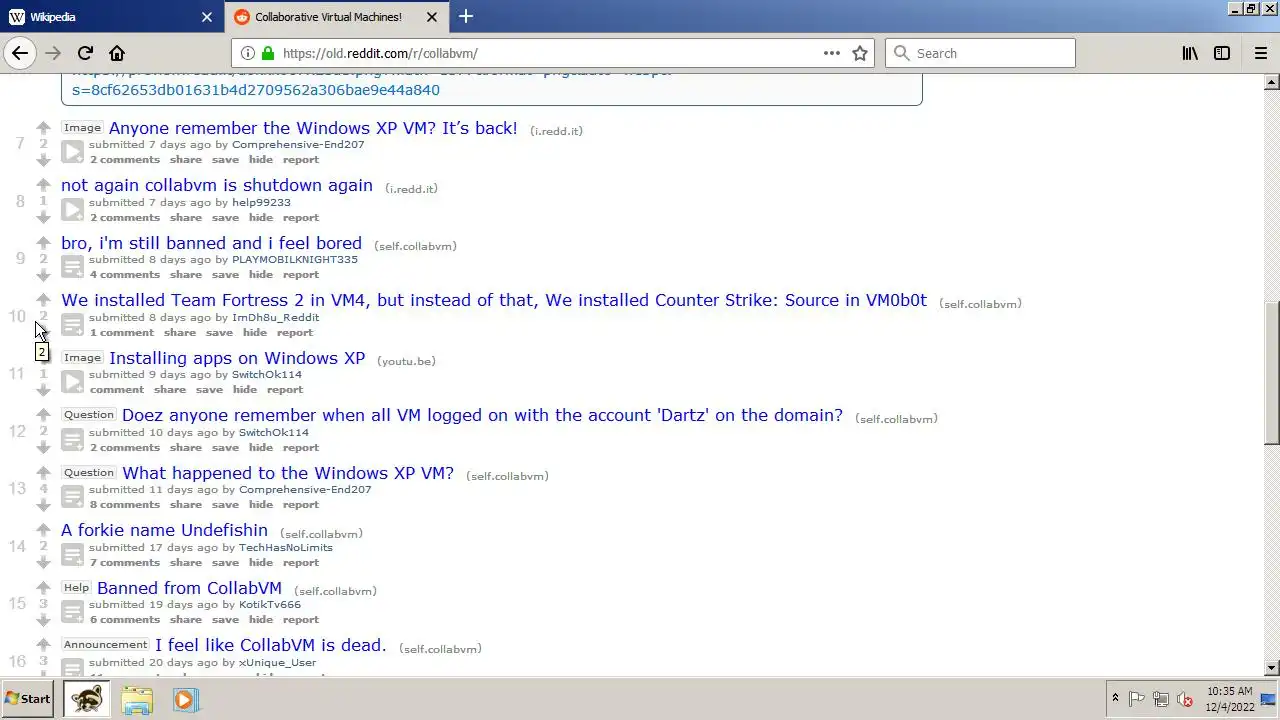The image size is (1280, 720).
Task: View 8 comments on 'What happened to Windows XP VM?'
Action: tap(125, 505)
